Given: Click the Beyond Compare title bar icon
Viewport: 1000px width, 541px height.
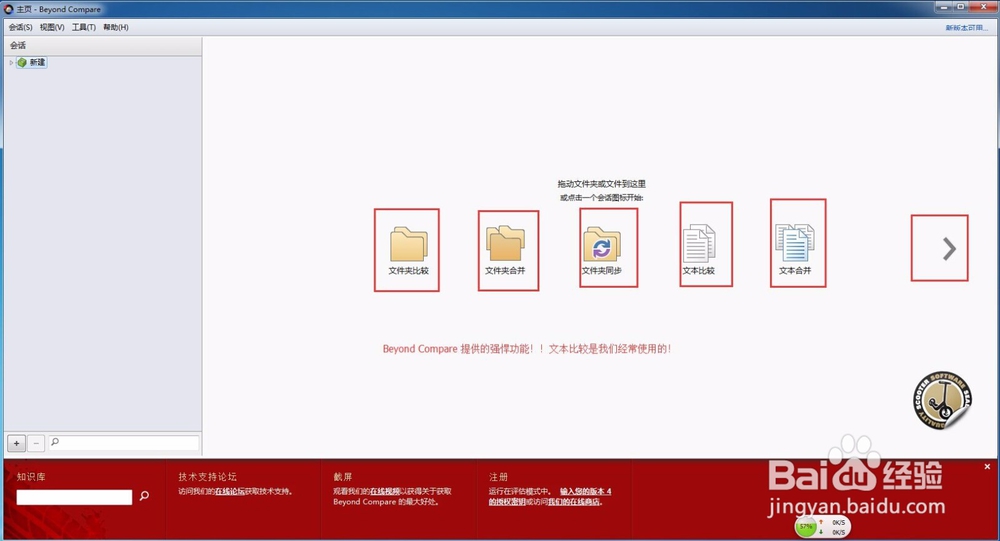Looking at the screenshot, I should 8,9.
